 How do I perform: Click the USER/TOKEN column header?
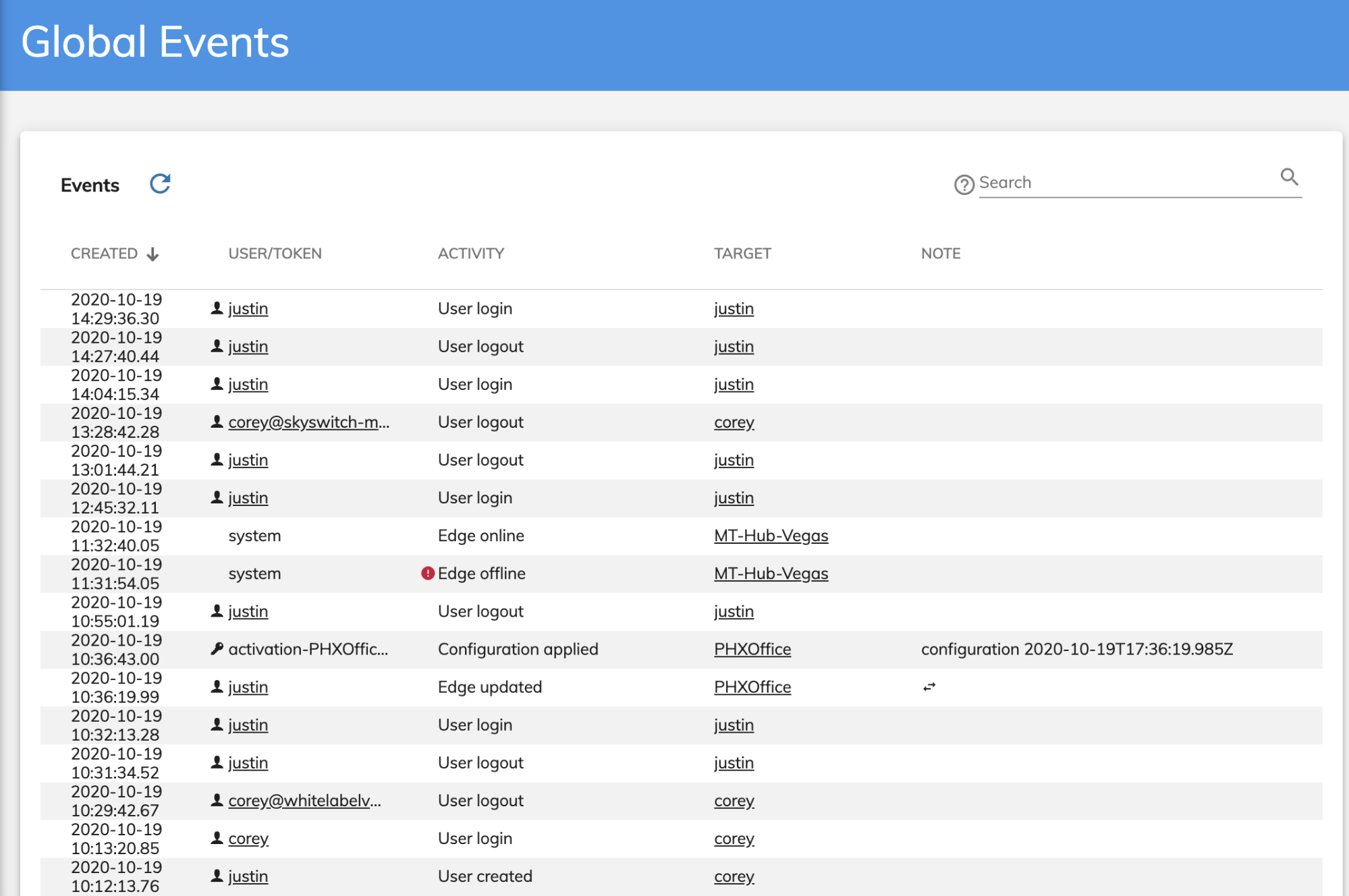click(275, 254)
